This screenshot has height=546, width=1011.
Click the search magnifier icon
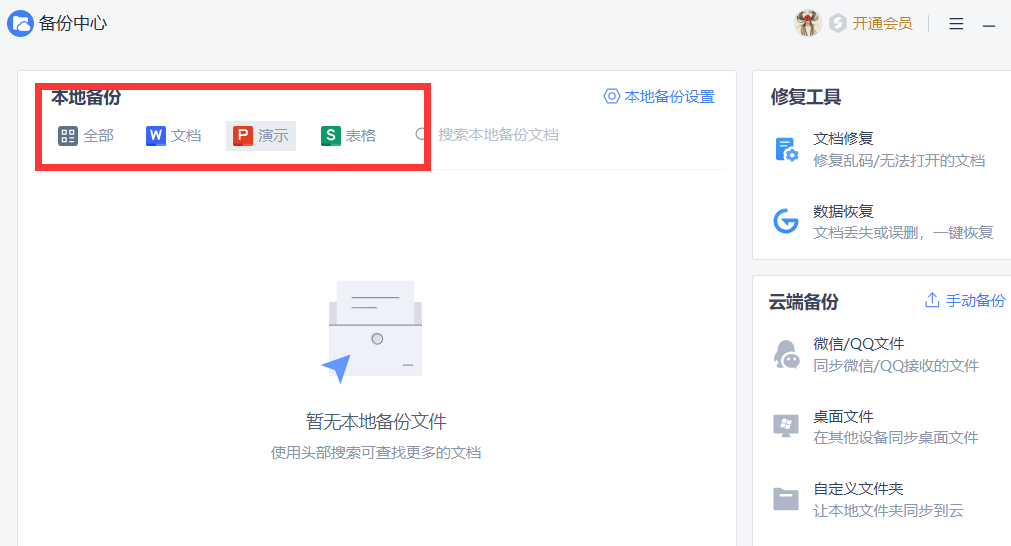tap(421, 134)
